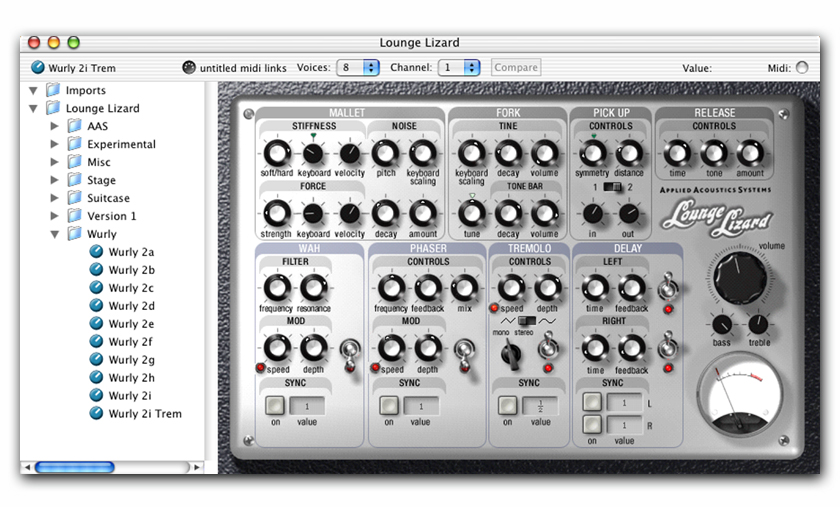Click the wah filter frequency knob
The image size is (840, 507).
[277, 288]
